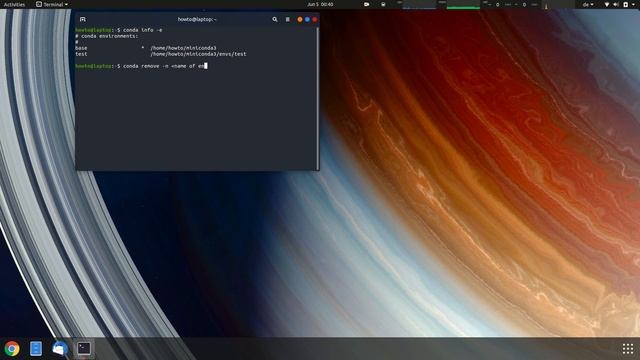Open the Show Applications grid
The image size is (640, 360).
(x=628, y=349)
